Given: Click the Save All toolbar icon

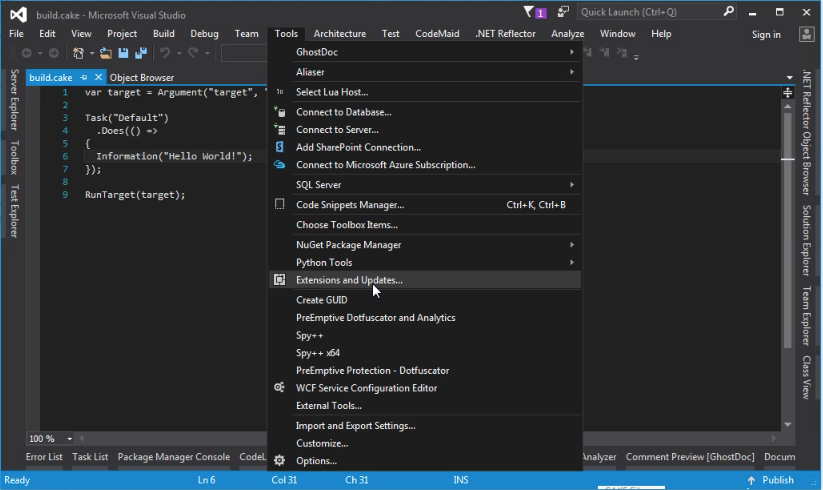Looking at the screenshot, I should 141,53.
